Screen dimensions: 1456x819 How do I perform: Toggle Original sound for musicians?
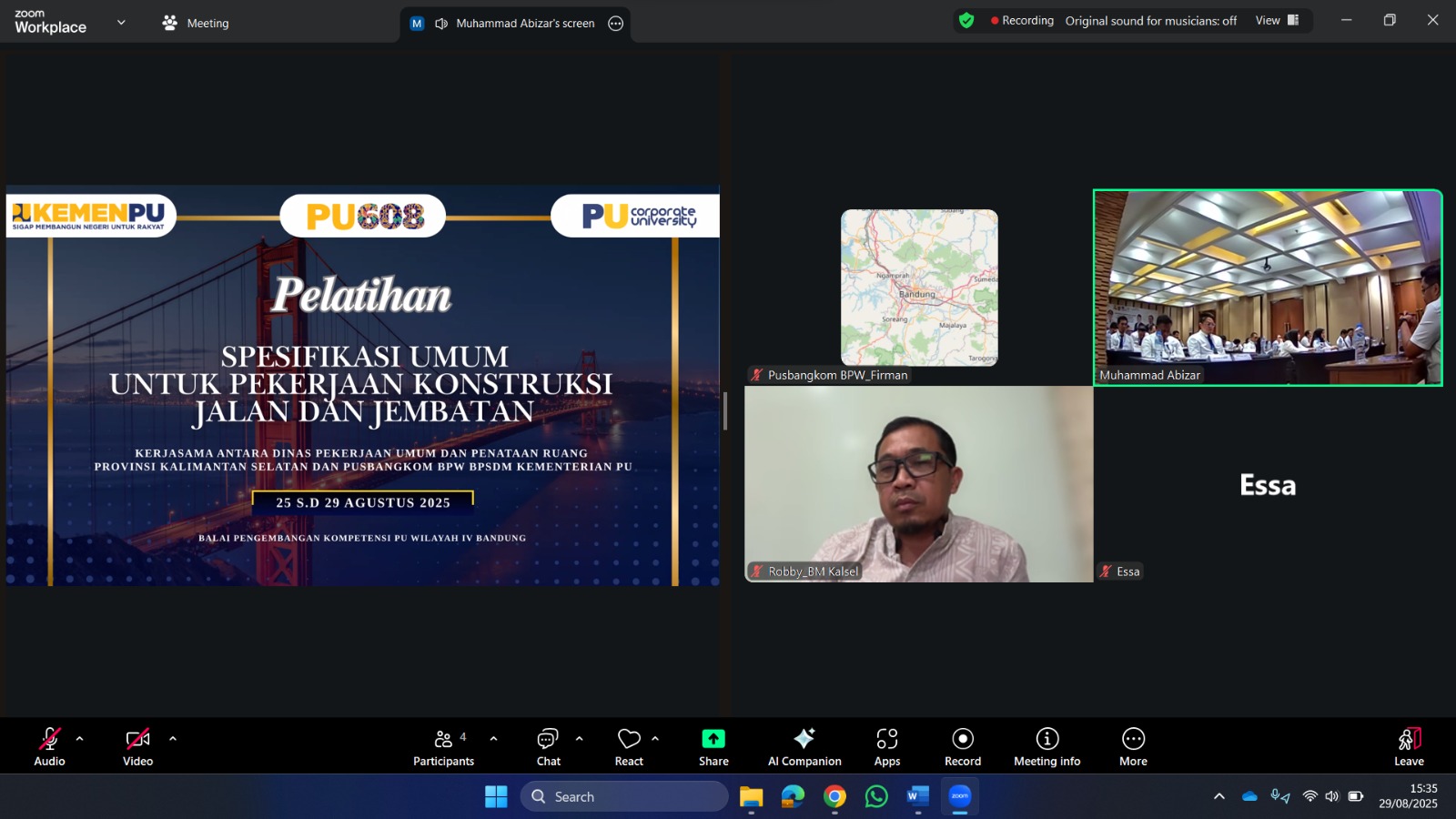tap(1151, 21)
